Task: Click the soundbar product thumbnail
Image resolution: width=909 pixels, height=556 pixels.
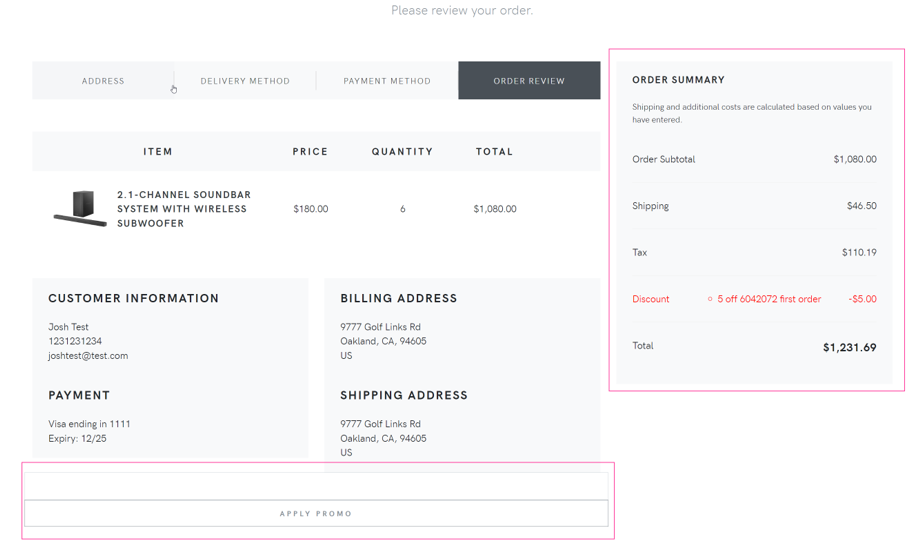Action: coord(81,209)
